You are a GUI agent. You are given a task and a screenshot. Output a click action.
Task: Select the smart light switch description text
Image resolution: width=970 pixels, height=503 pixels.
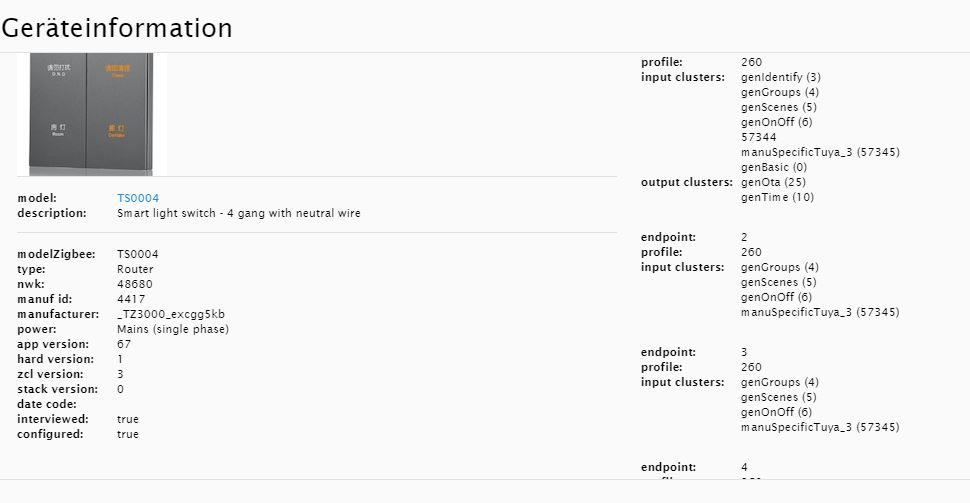(239, 213)
